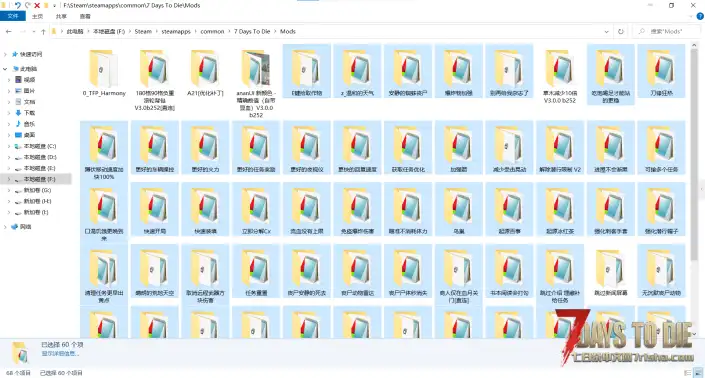Expand the 新加卷 (G:) node arrow
This screenshot has width=705, height=378.
click(x=9, y=190)
